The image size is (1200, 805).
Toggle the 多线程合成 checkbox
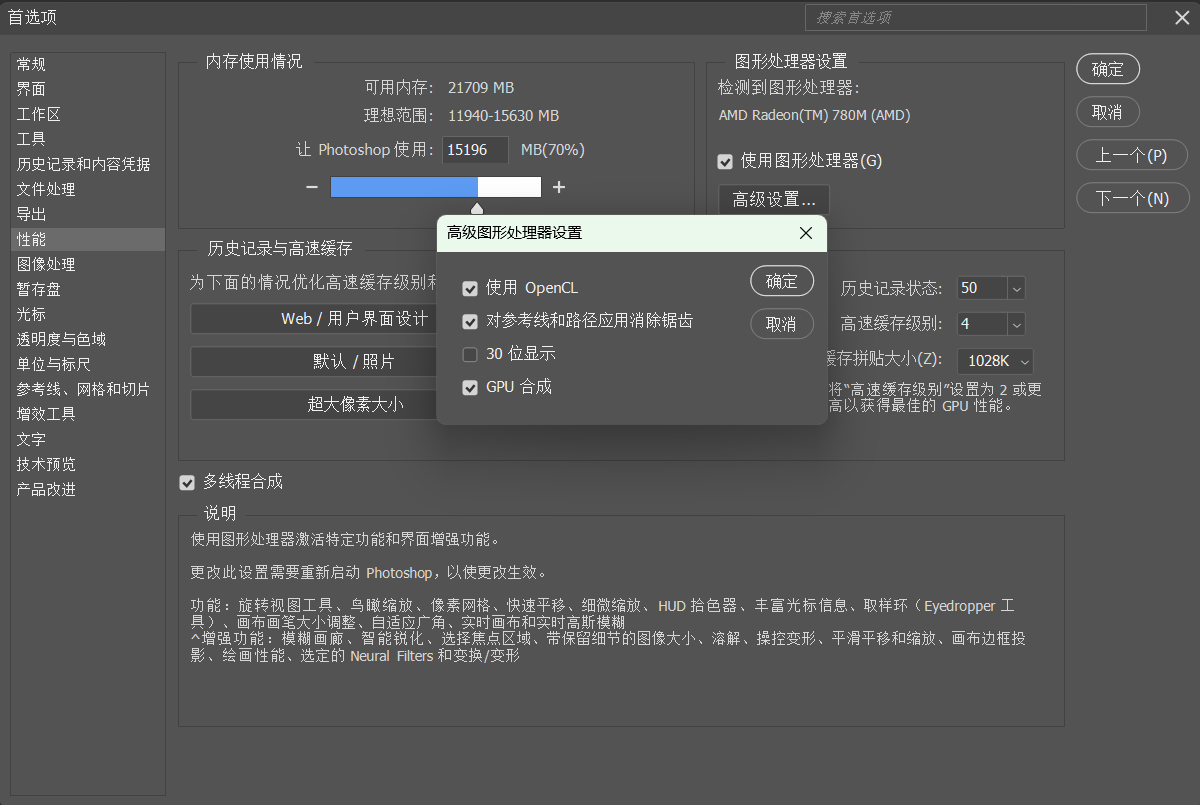187,483
